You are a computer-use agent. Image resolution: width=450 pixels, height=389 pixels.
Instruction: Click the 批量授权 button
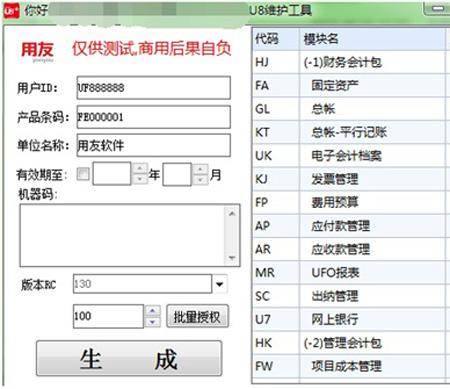(x=197, y=316)
